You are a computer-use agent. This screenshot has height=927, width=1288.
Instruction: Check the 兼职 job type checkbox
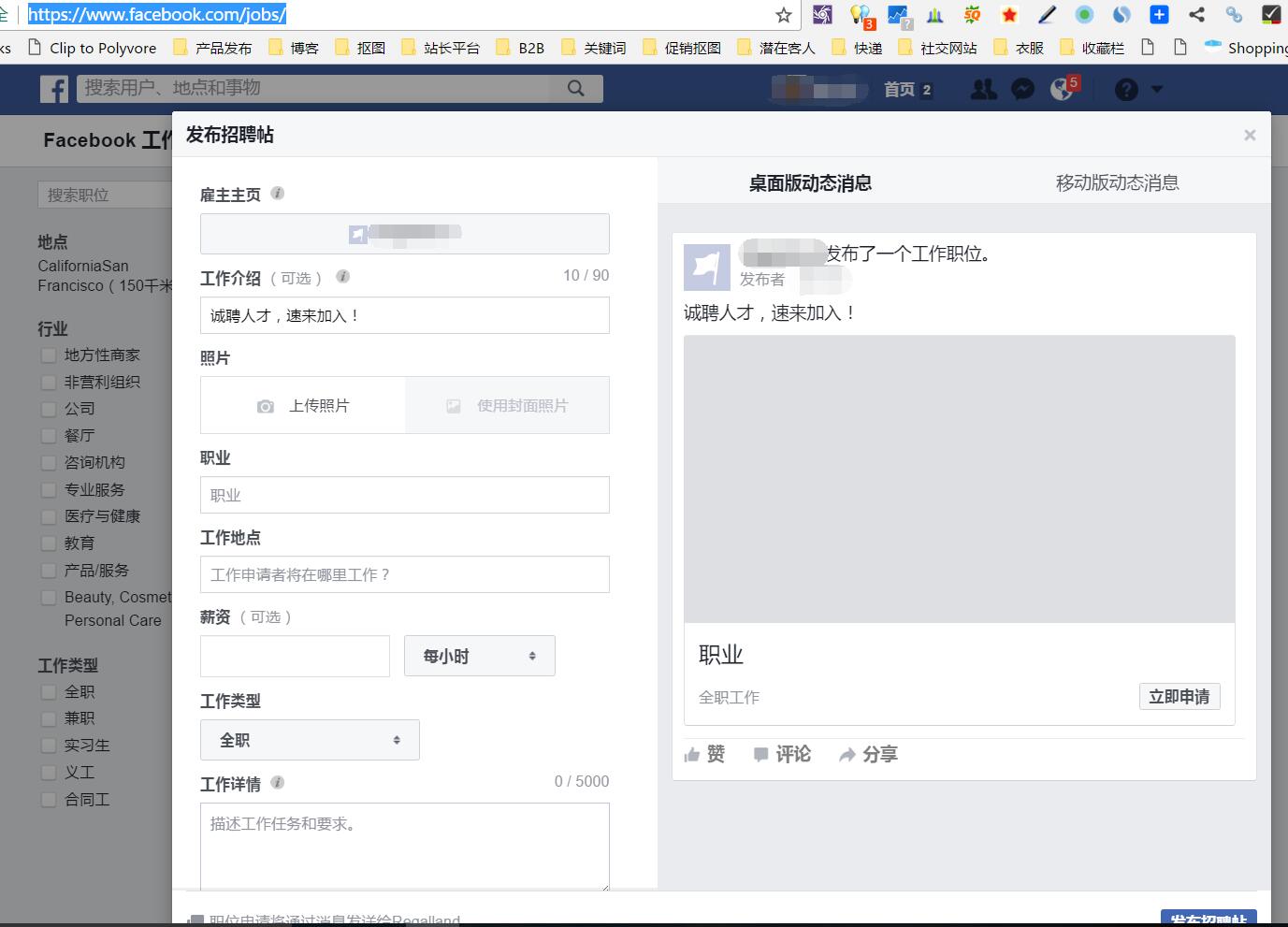coord(49,718)
